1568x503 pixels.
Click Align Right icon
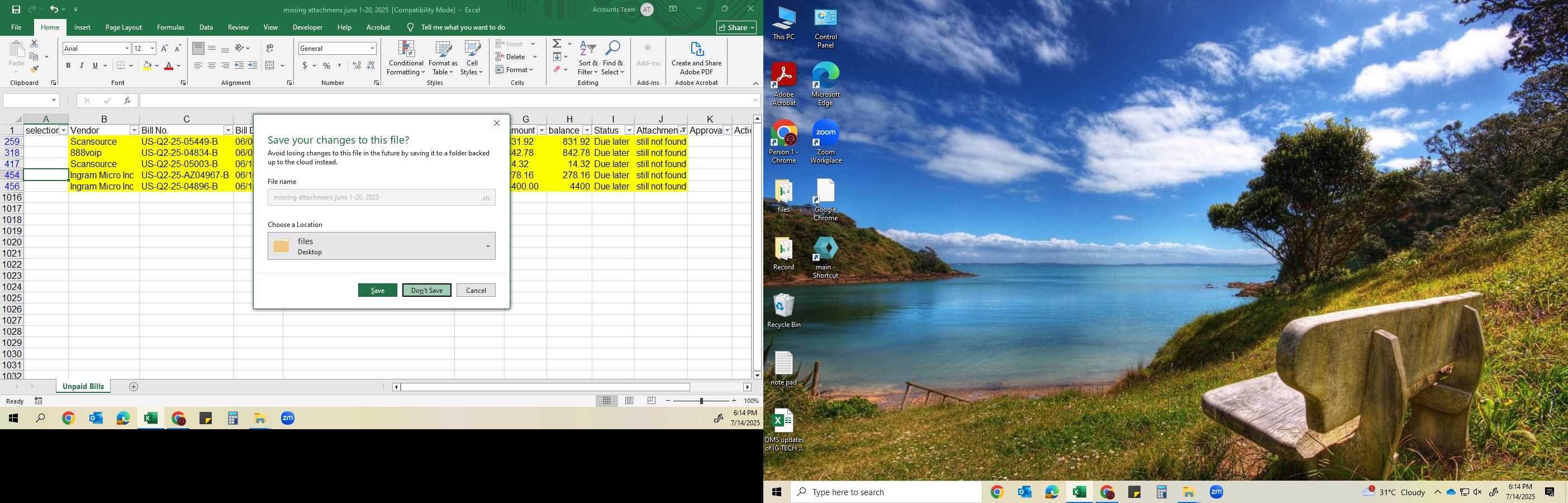click(225, 65)
